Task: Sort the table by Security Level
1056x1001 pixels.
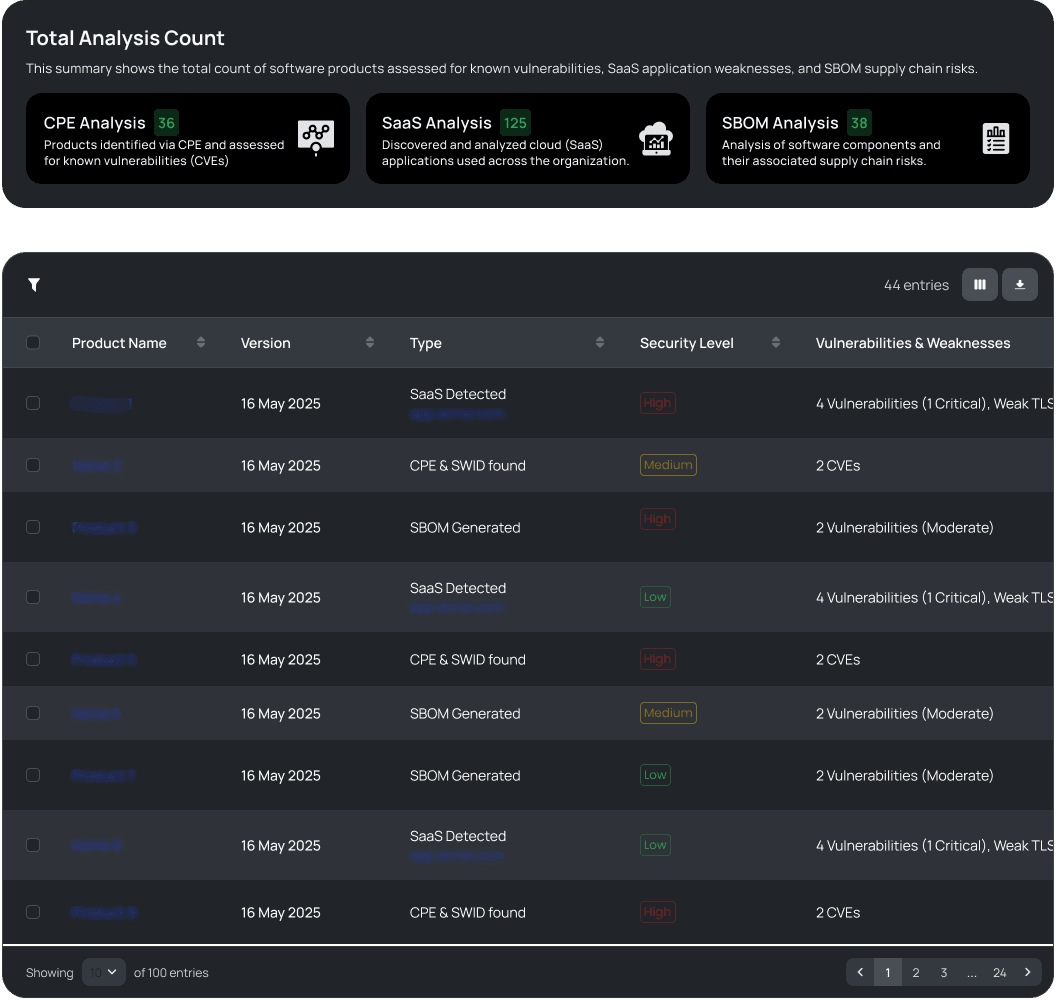Action: [775, 342]
